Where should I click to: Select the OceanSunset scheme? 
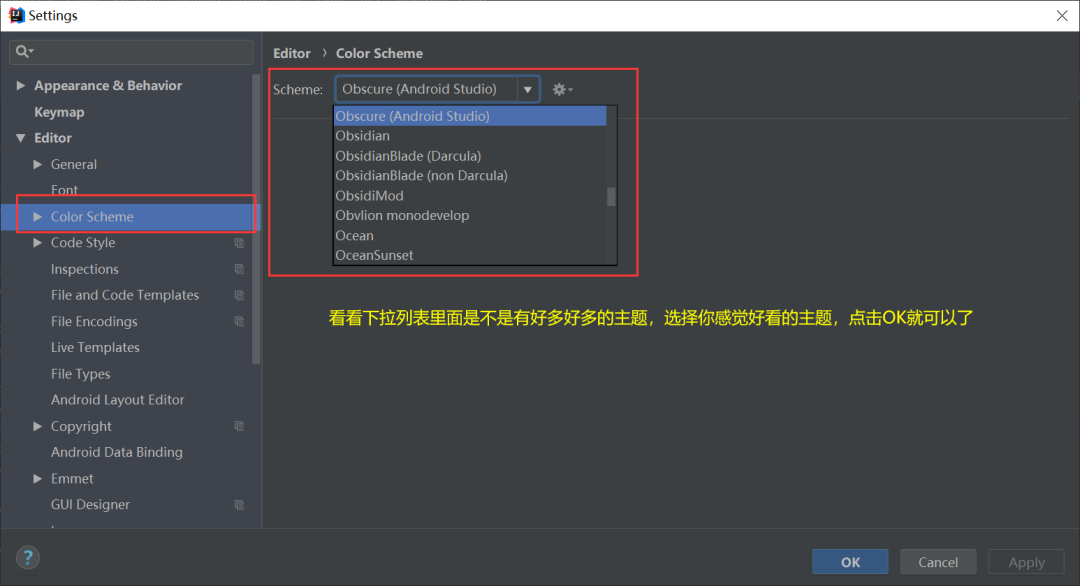coord(470,255)
